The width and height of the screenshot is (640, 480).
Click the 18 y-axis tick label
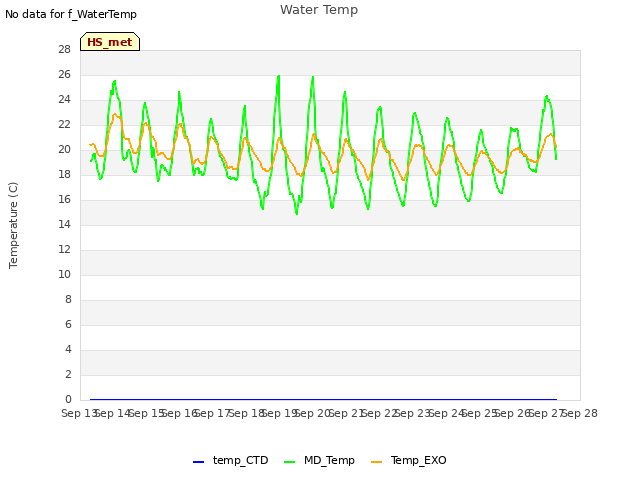(x=64, y=174)
